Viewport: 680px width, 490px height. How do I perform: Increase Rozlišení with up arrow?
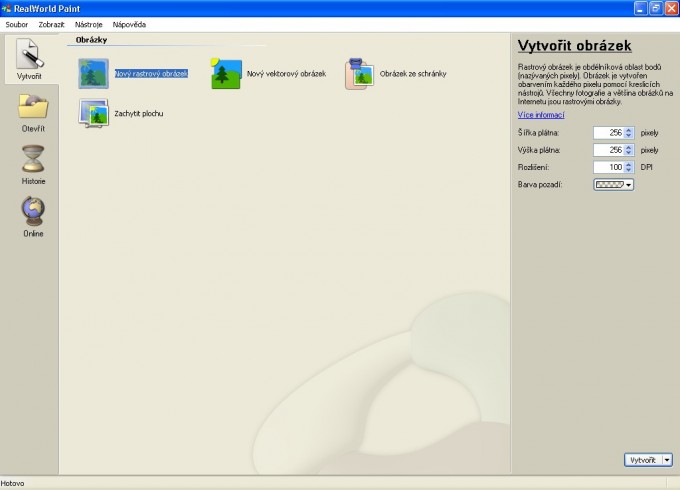pos(629,164)
